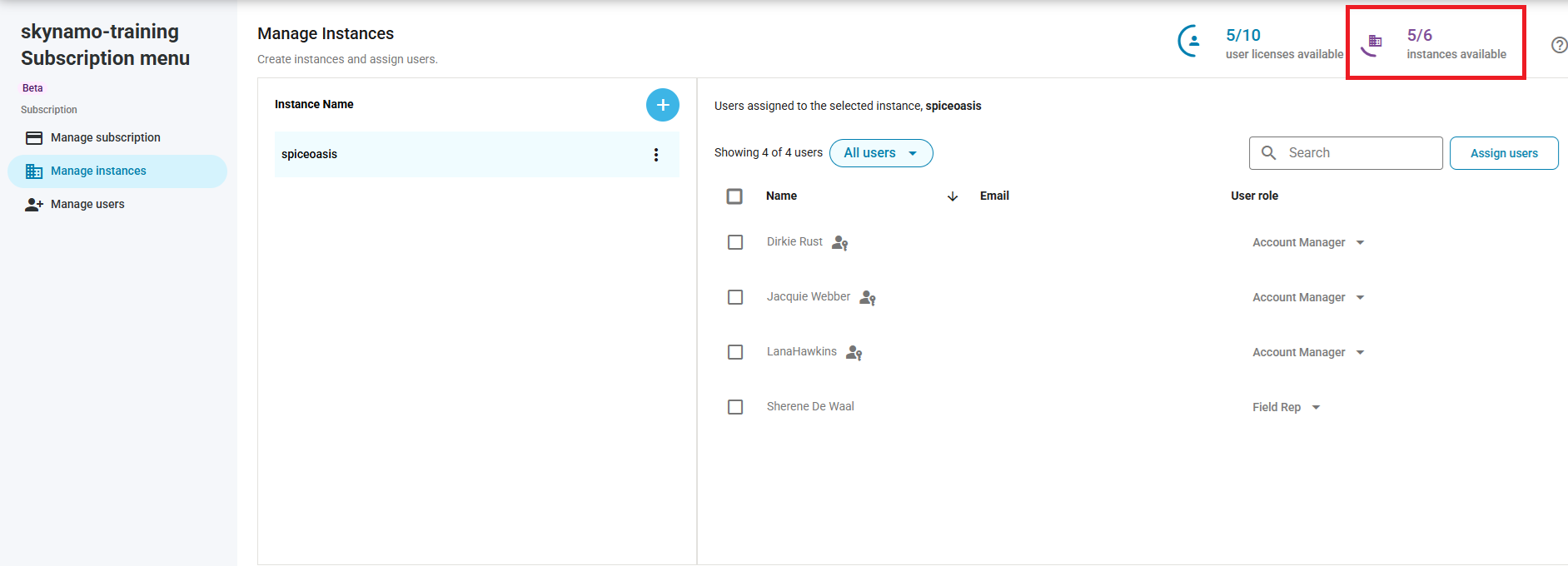This screenshot has width=1568, height=566.
Task: Click the blue add instance plus button
Action: pyautogui.click(x=662, y=105)
